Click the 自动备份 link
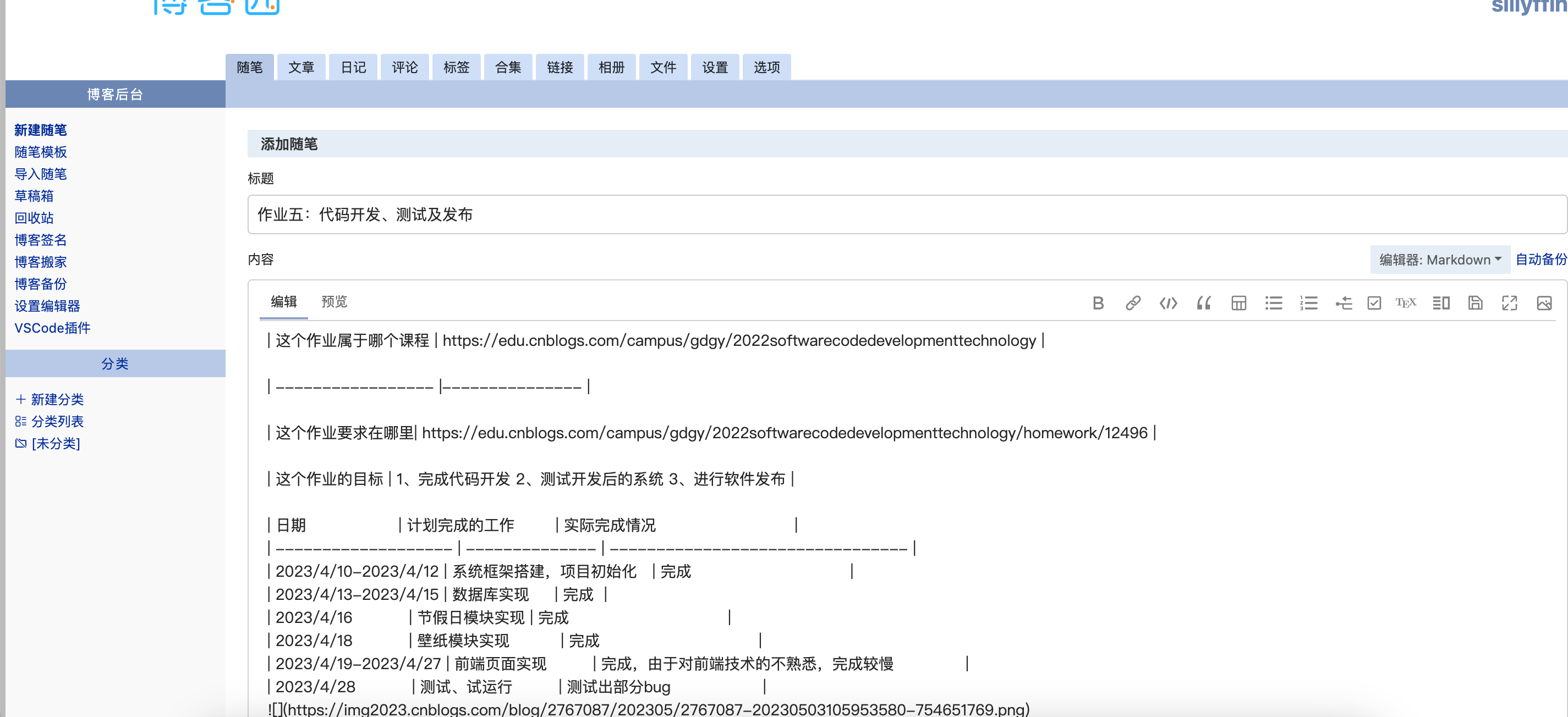The height and width of the screenshot is (717, 1568). tap(1540, 260)
